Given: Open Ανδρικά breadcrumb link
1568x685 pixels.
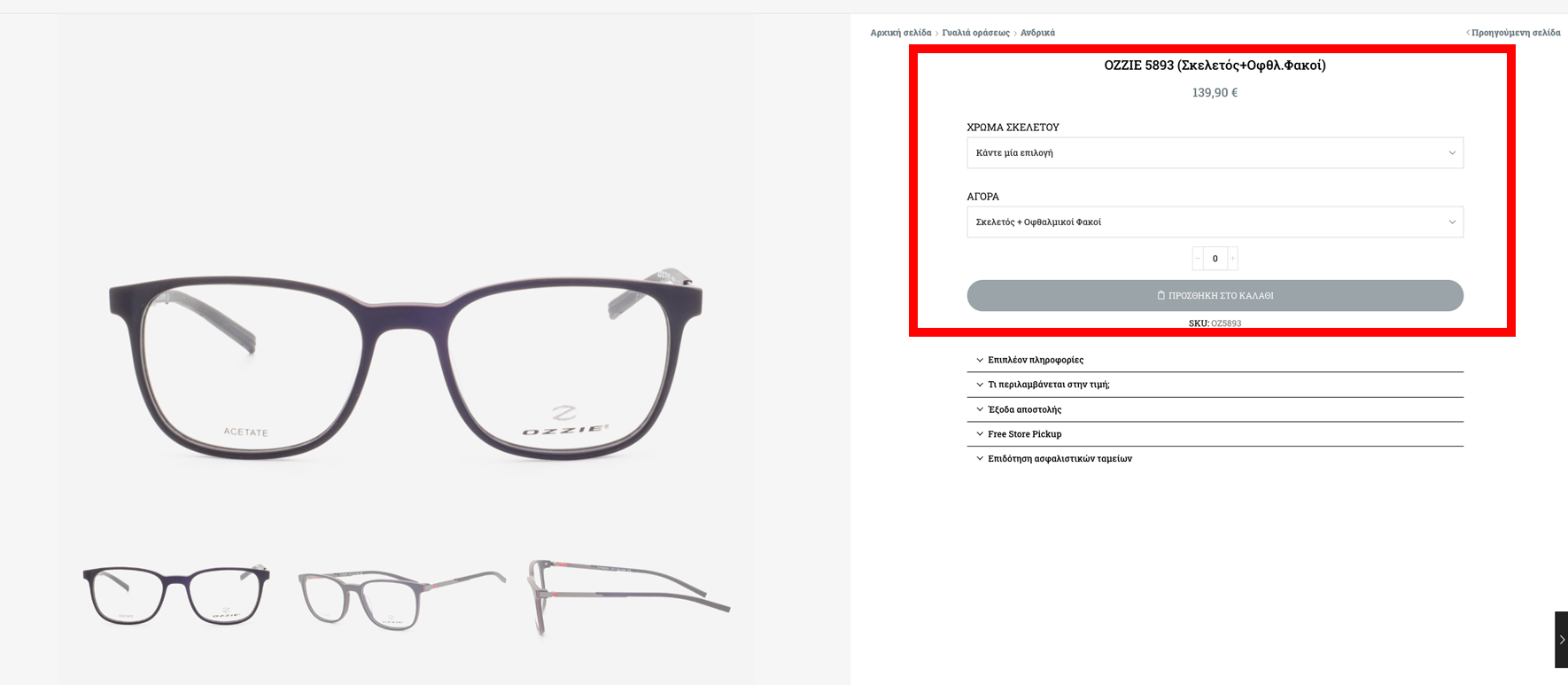Looking at the screenshot, I should (x=1037, y=33).
